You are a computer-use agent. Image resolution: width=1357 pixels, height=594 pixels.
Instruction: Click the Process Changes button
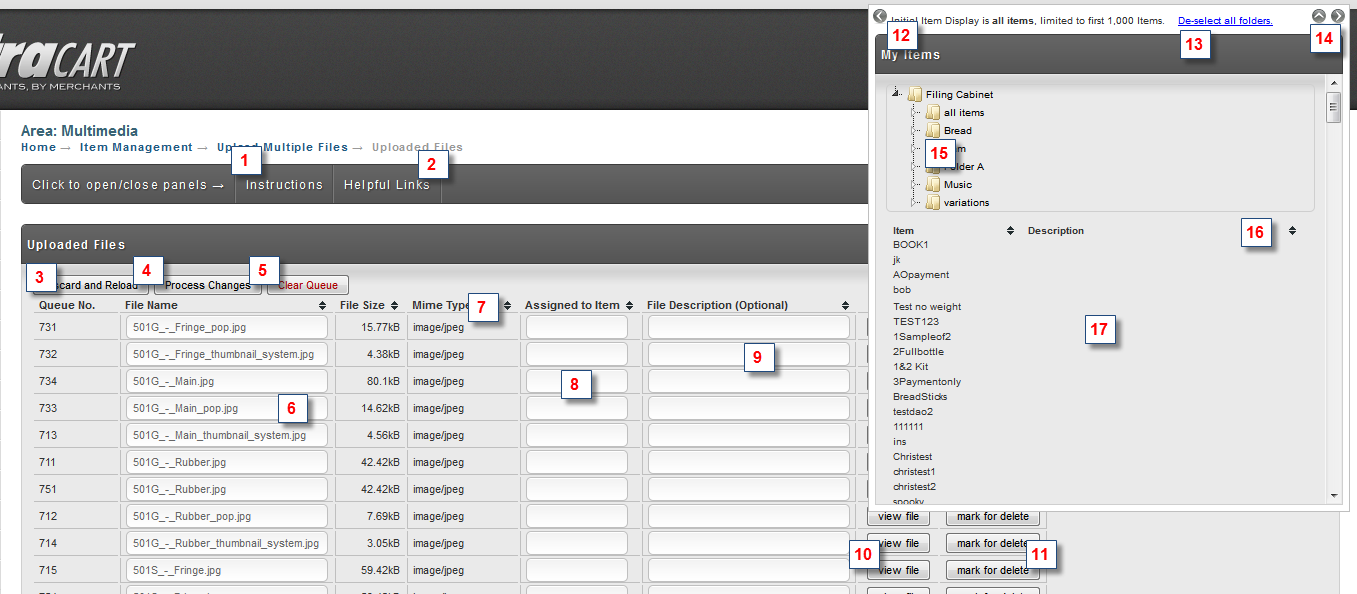208,285
